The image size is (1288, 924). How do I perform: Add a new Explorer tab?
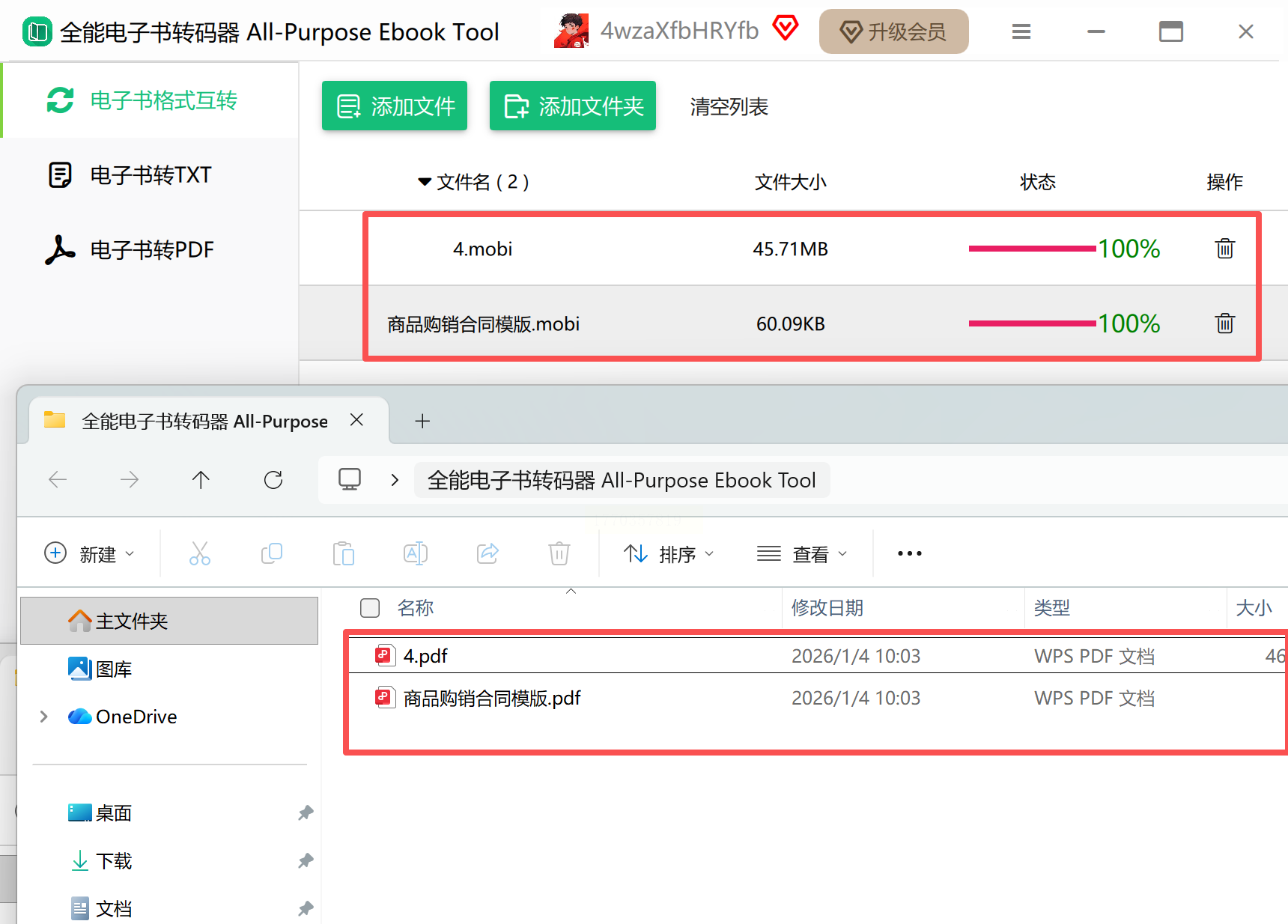[422, 421]
